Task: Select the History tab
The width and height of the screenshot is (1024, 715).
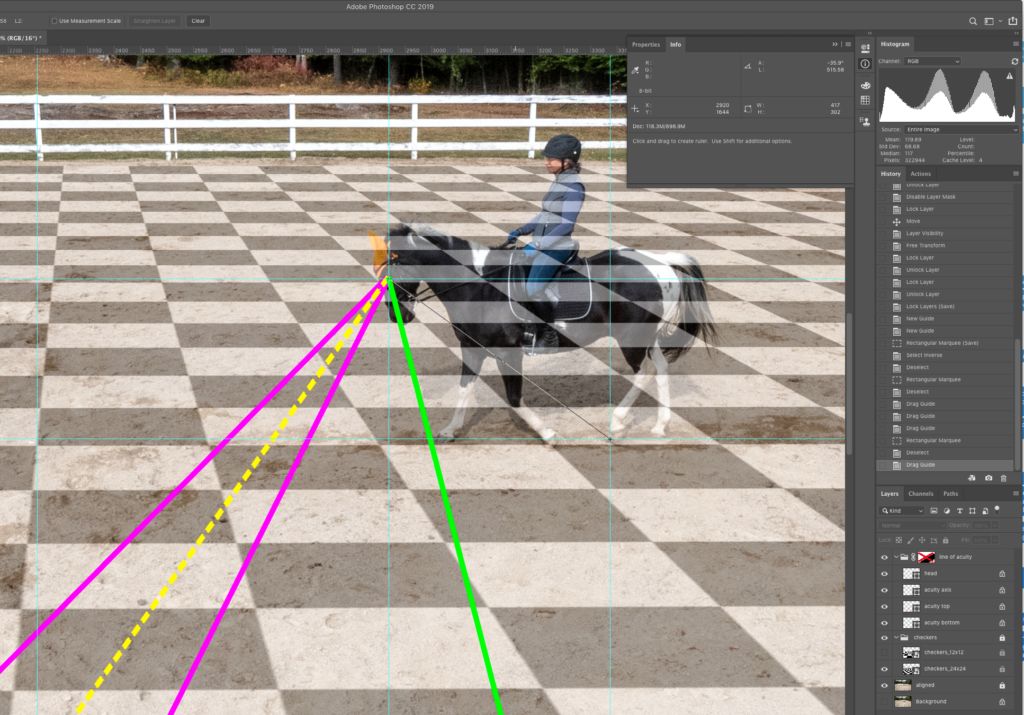Action: tap(890, 174)
